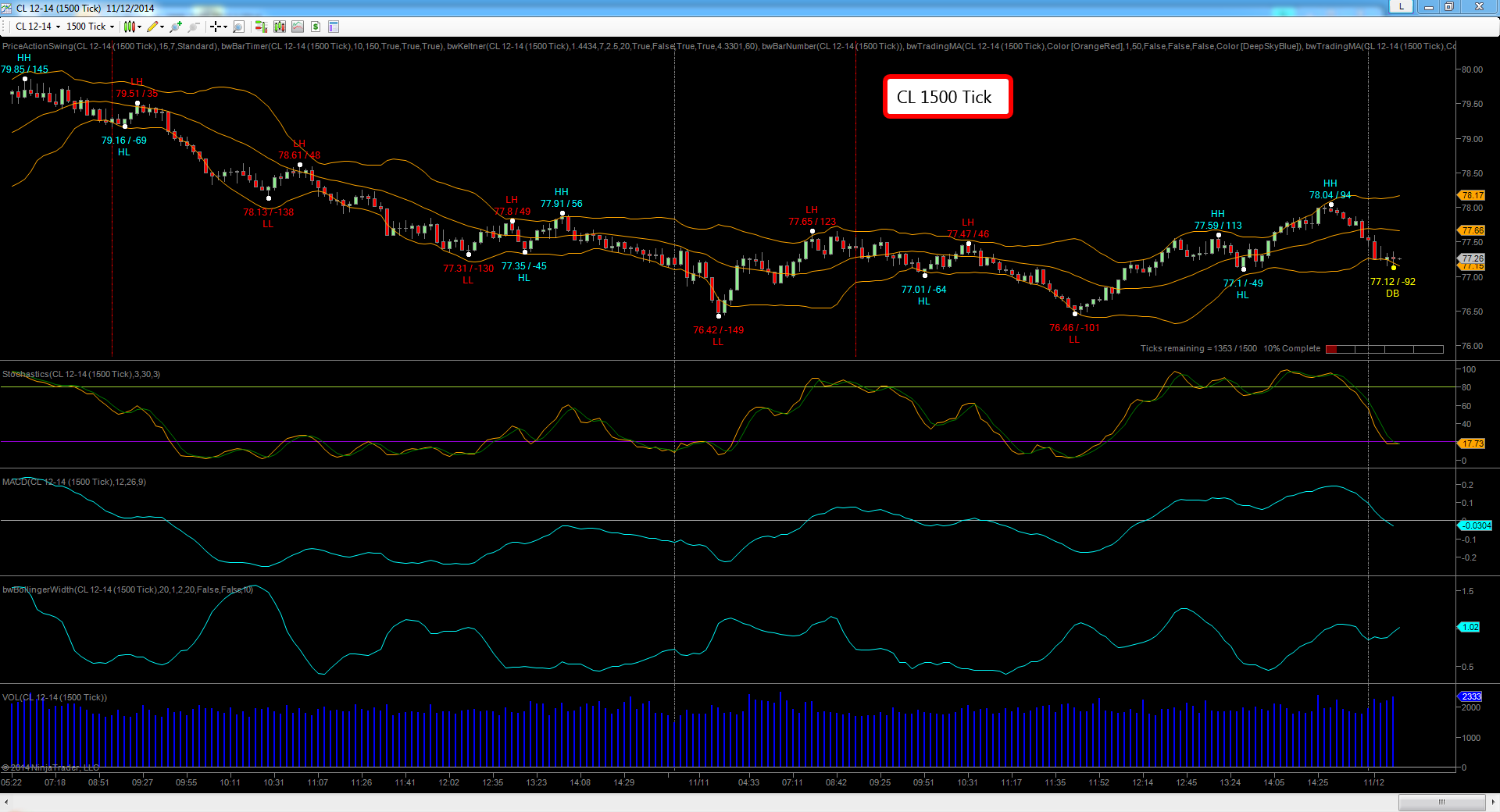Select the MACD indicator label
1500x812 pixels.
tap(74, 482)
